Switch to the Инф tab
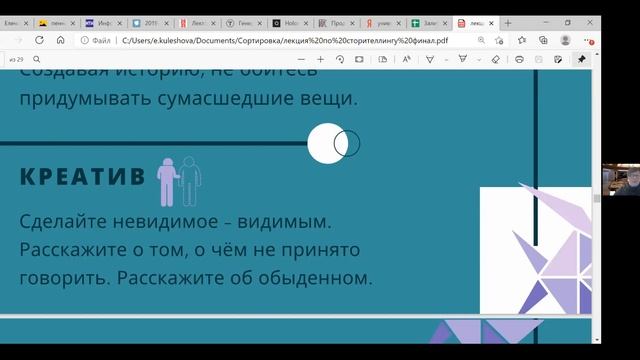Image resolution: width=640 pixels, height=360 pixels. [x=103, y=23]
